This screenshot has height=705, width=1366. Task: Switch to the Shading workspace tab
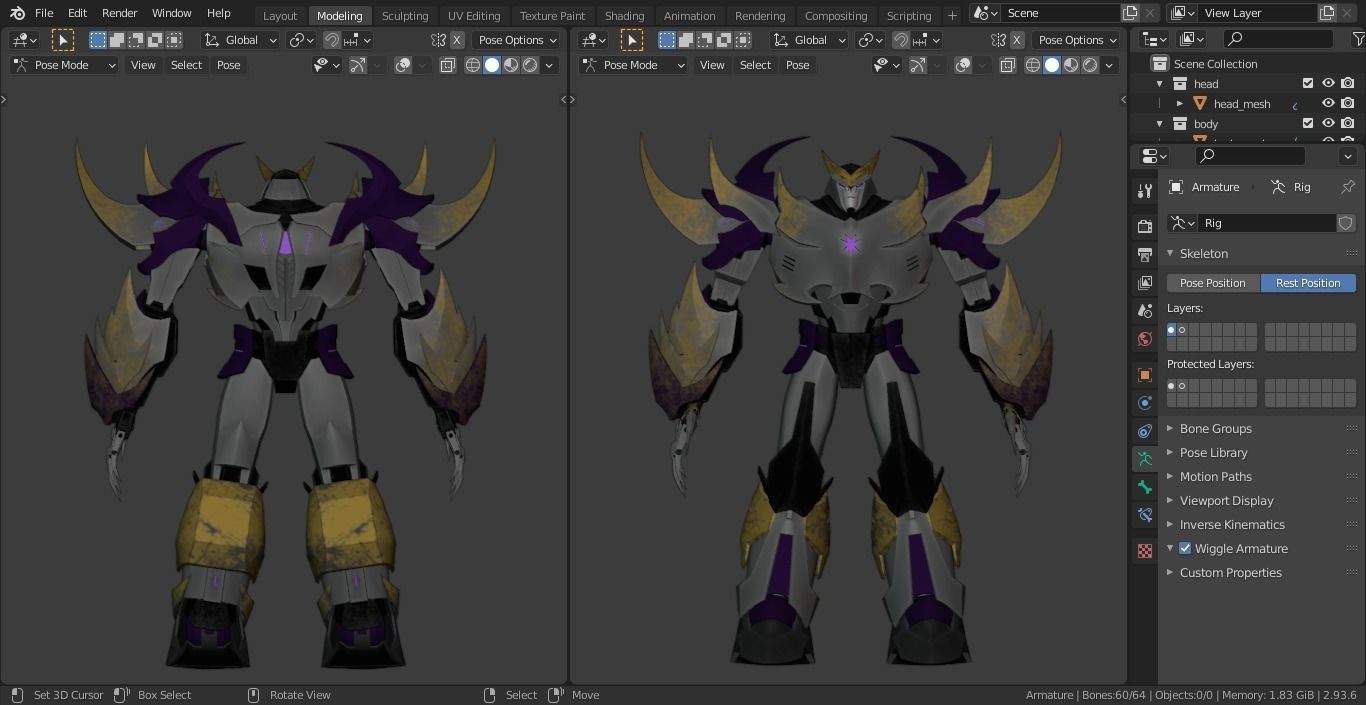click(624, 16)
